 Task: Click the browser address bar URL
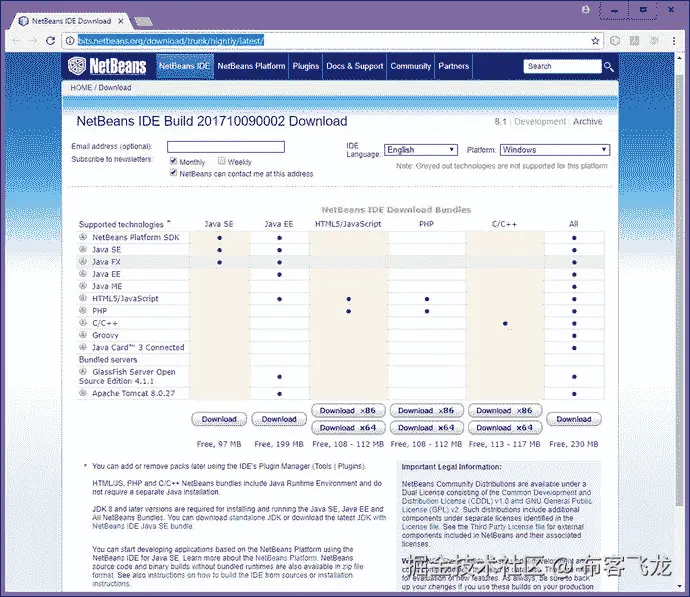pos(171,41)
